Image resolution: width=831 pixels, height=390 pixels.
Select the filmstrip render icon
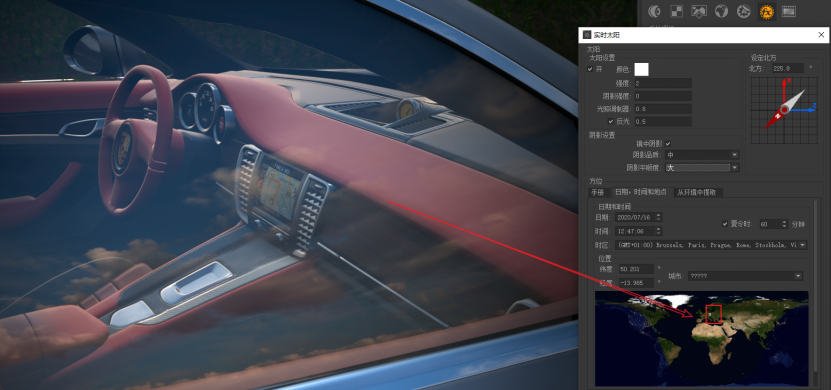[789, 11]
